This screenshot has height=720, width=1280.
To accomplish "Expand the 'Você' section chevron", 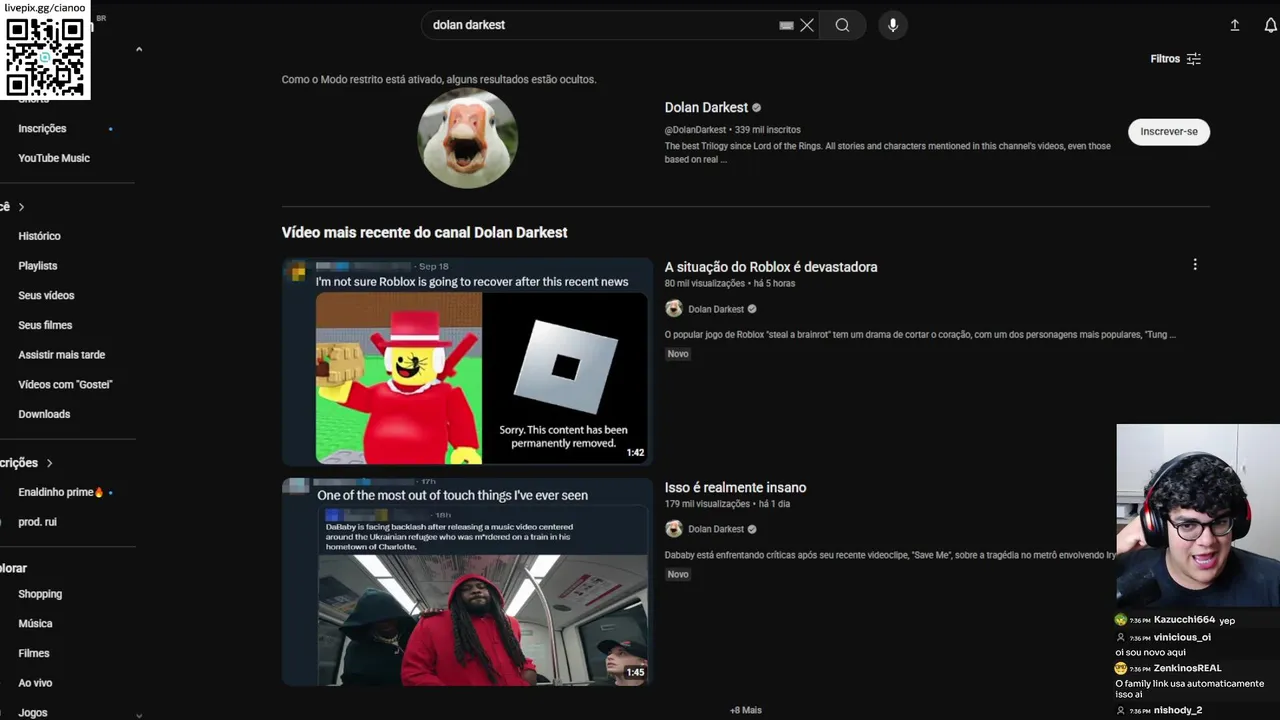I will pos(21,207).
